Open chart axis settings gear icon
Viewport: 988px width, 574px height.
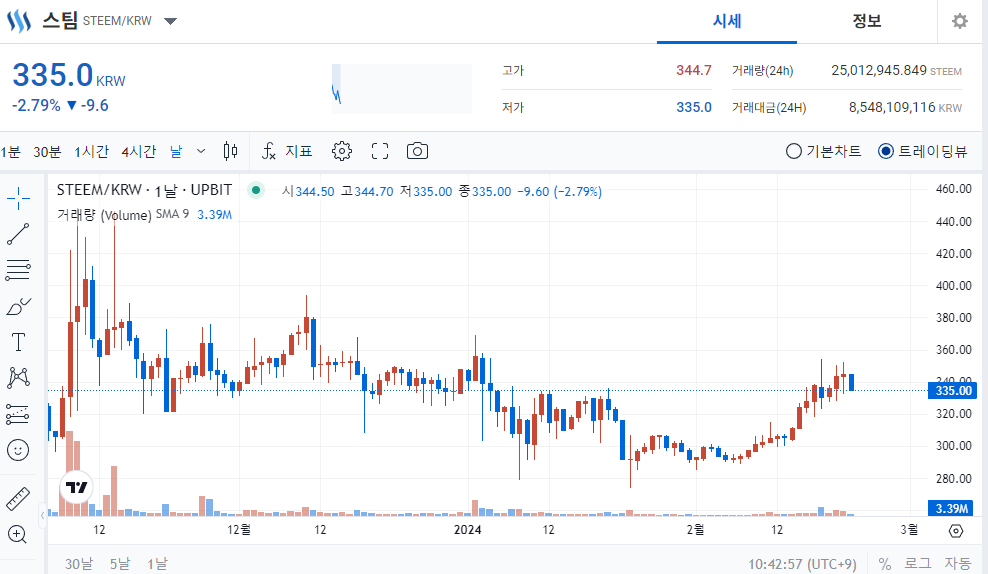coord(956,531)
